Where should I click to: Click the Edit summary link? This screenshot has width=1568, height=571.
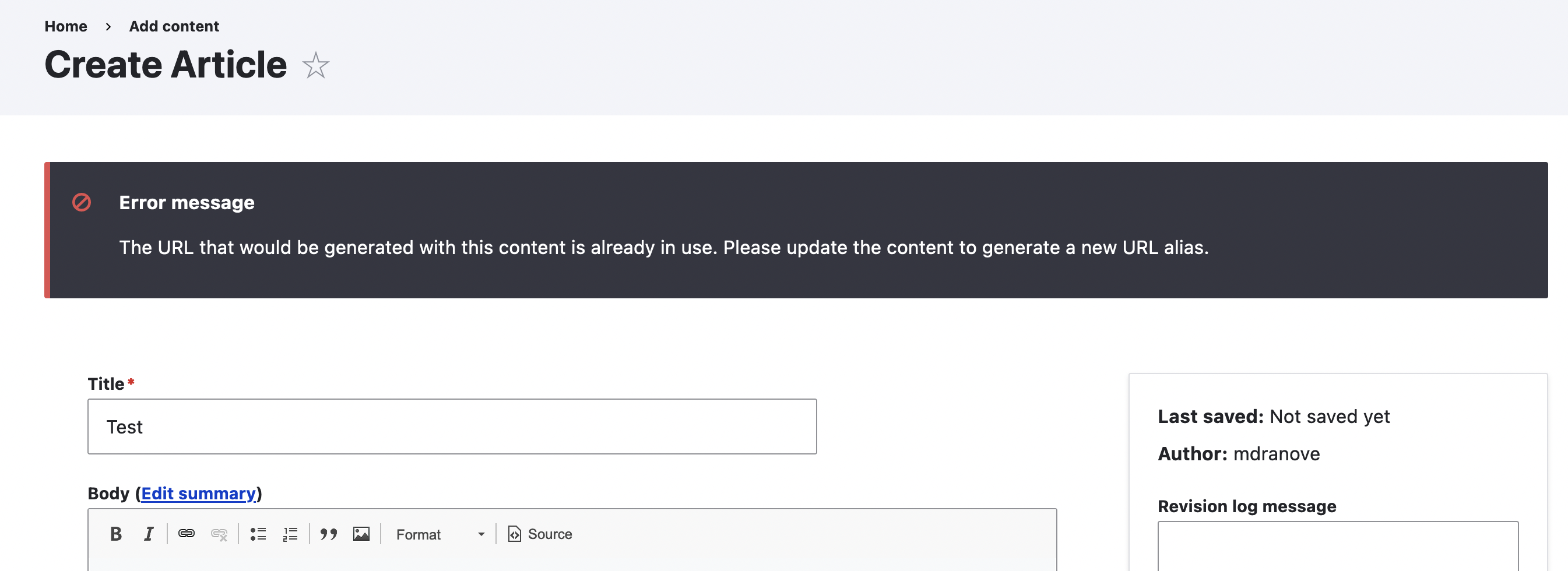coord(198,493)
